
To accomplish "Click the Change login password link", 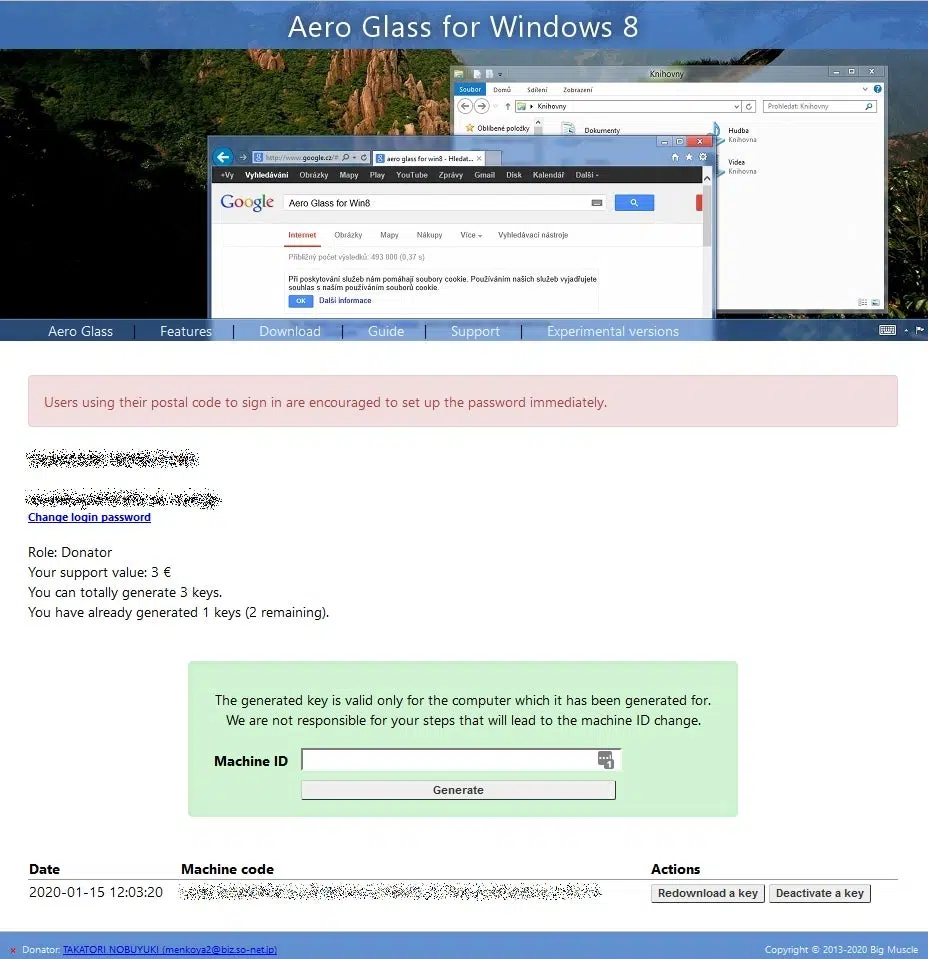I will point(89,517).
